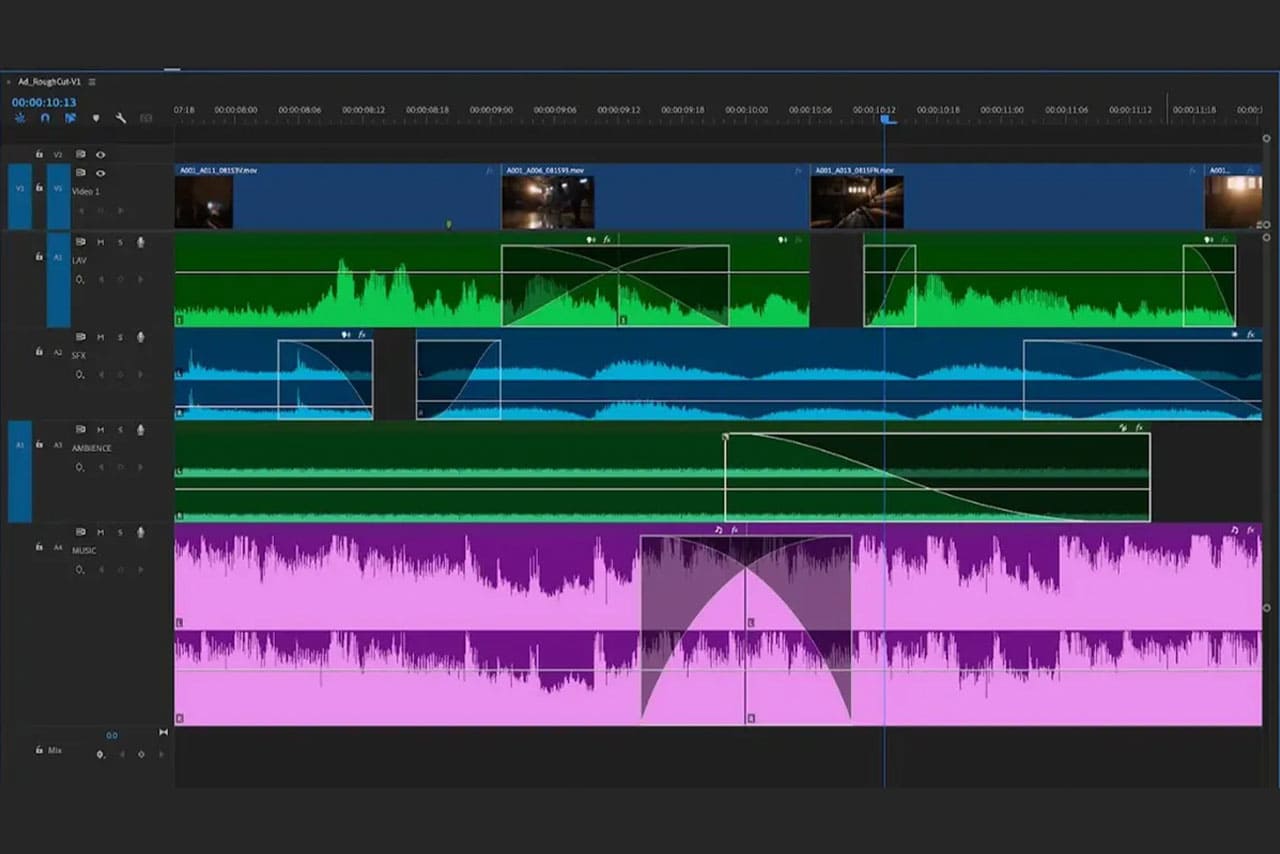Screen dimensions: 1280x854
Task: Select the A001_A013 clip thumbnail
Action: point(857,202)
